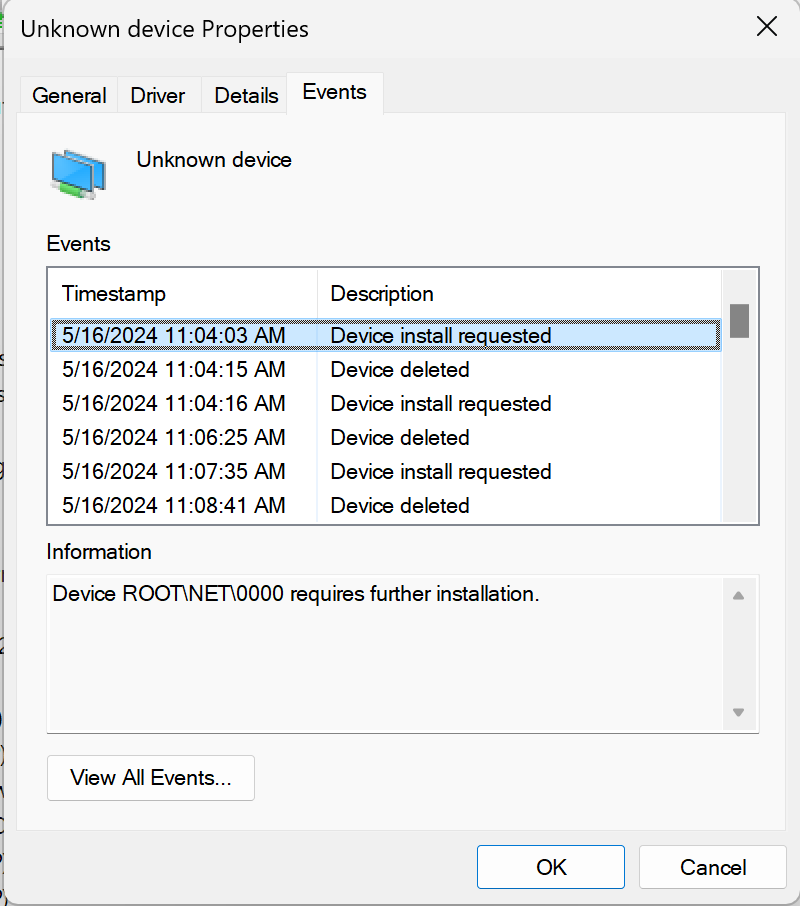Select the 11:04:15 AM Device deleted event
The image size is (800, 906).
pyautogui.click(x=385, y=370)
